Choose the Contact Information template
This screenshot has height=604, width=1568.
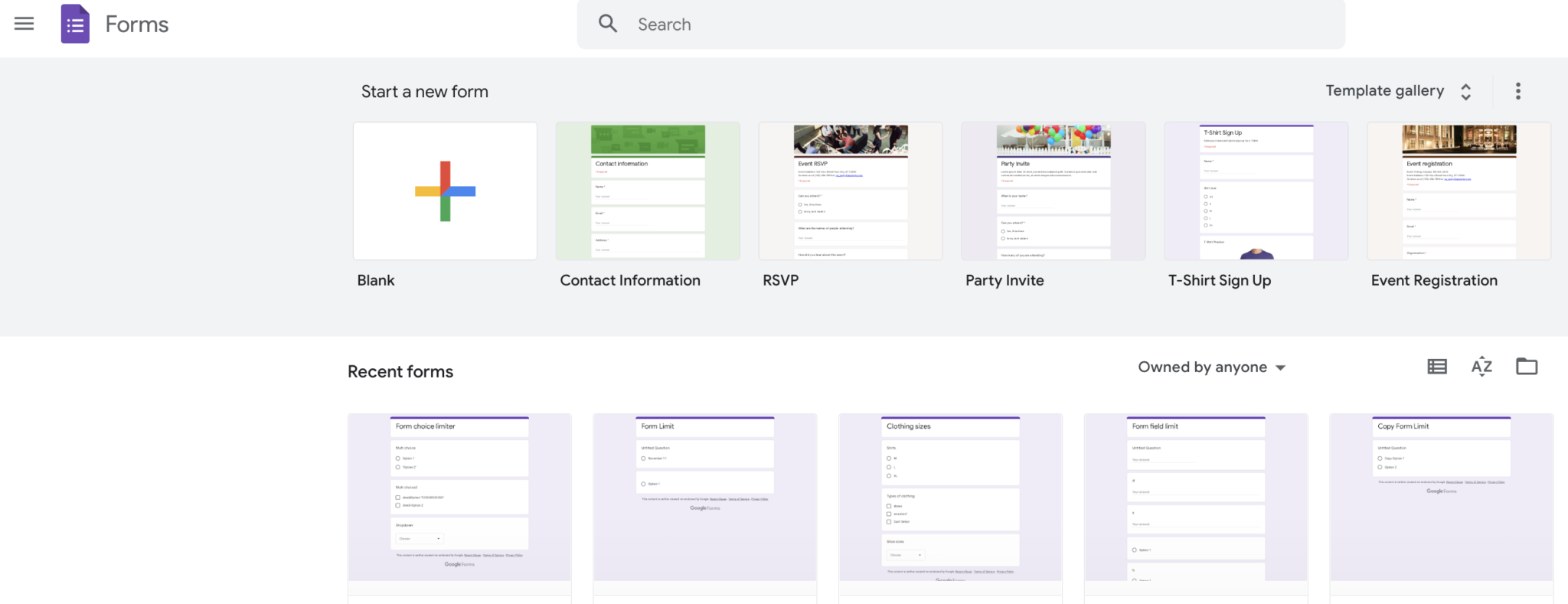point(648,191)
